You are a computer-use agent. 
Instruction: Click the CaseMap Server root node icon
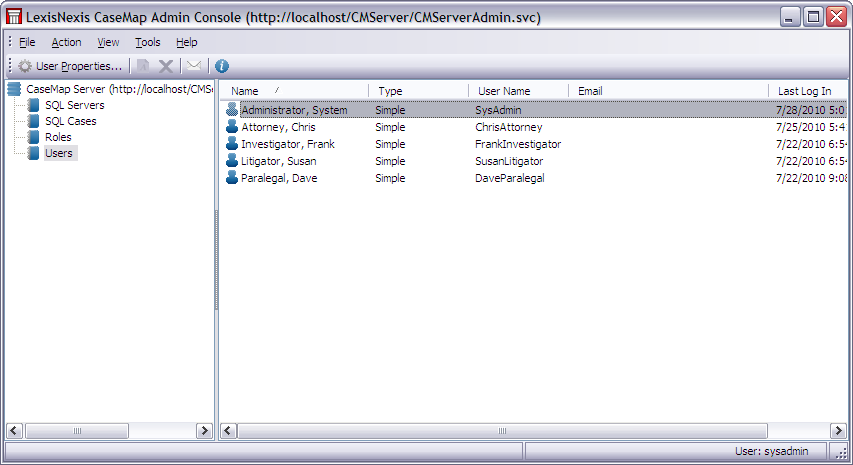click(x=14, y=89)
